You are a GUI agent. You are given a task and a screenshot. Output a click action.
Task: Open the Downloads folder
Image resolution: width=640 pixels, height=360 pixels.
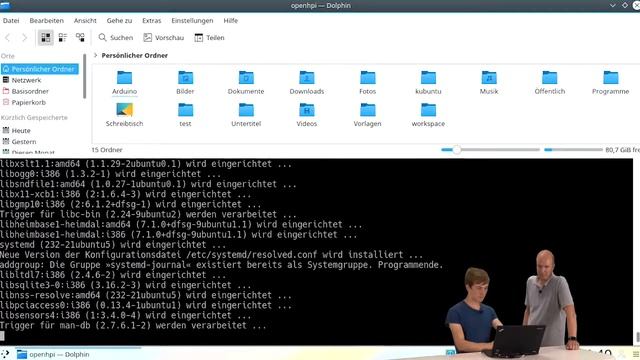pos(307,83)
